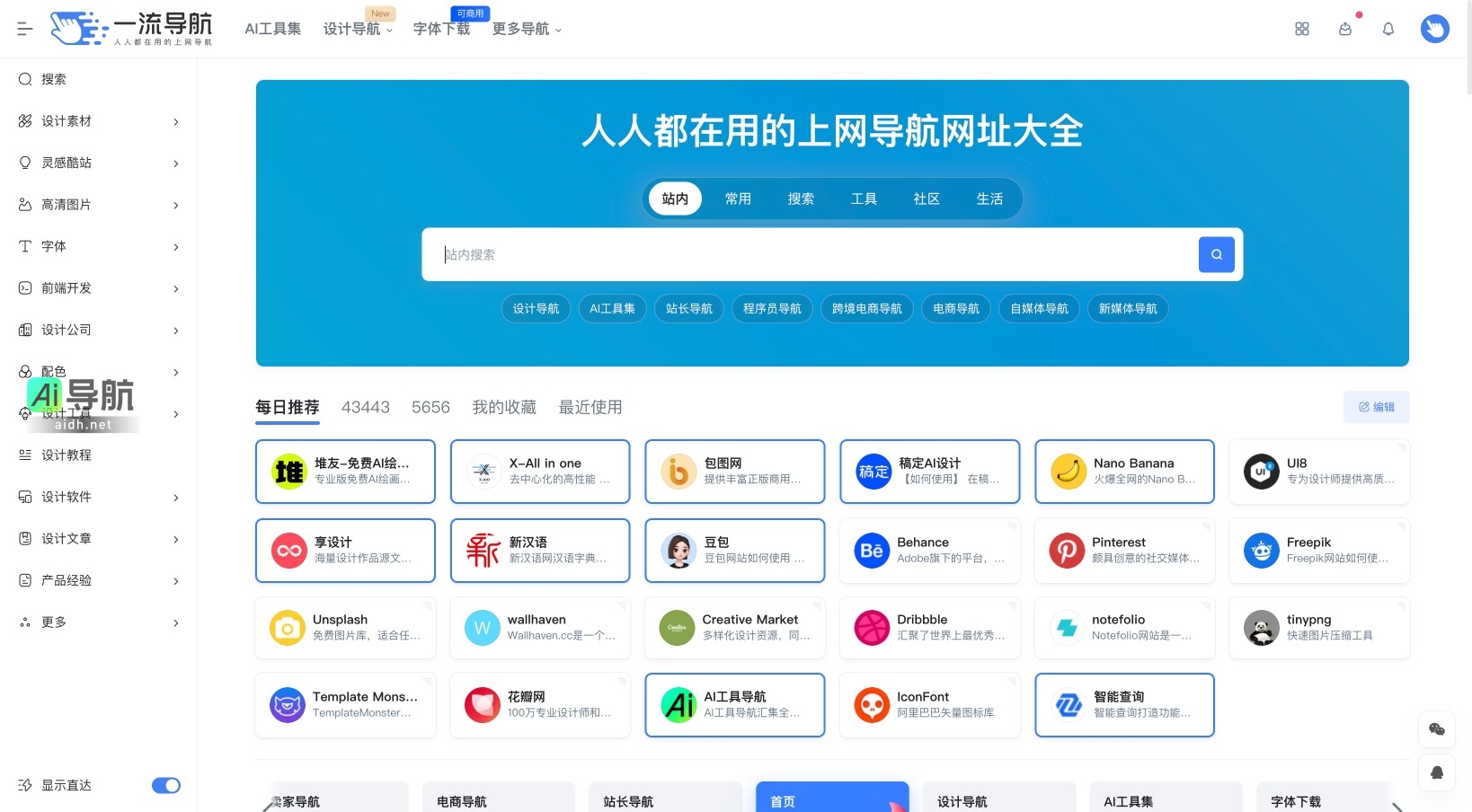Click the hamburger menu icon top-left

point(24,28)
